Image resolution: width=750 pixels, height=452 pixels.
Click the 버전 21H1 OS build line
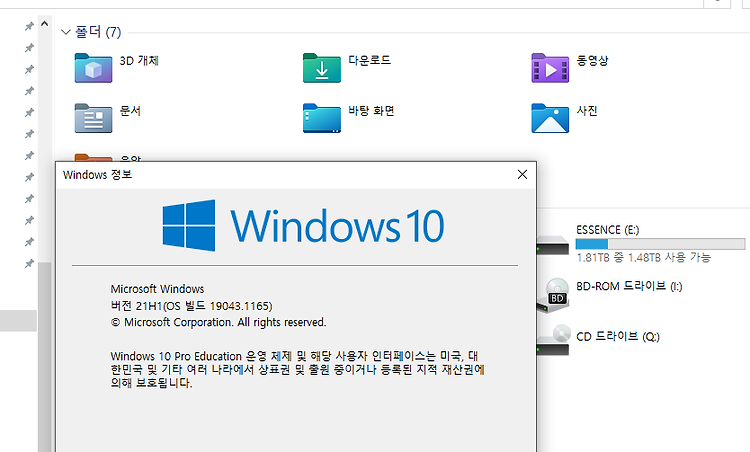click(x=191, y=306)
